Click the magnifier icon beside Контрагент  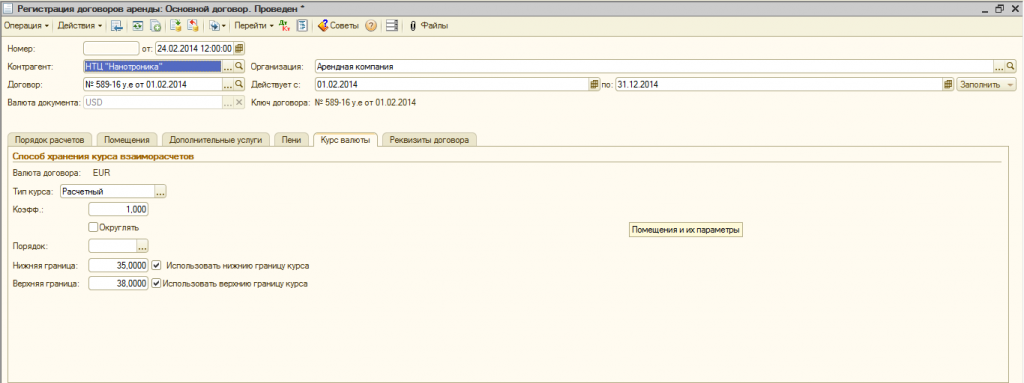pos(239,66)
